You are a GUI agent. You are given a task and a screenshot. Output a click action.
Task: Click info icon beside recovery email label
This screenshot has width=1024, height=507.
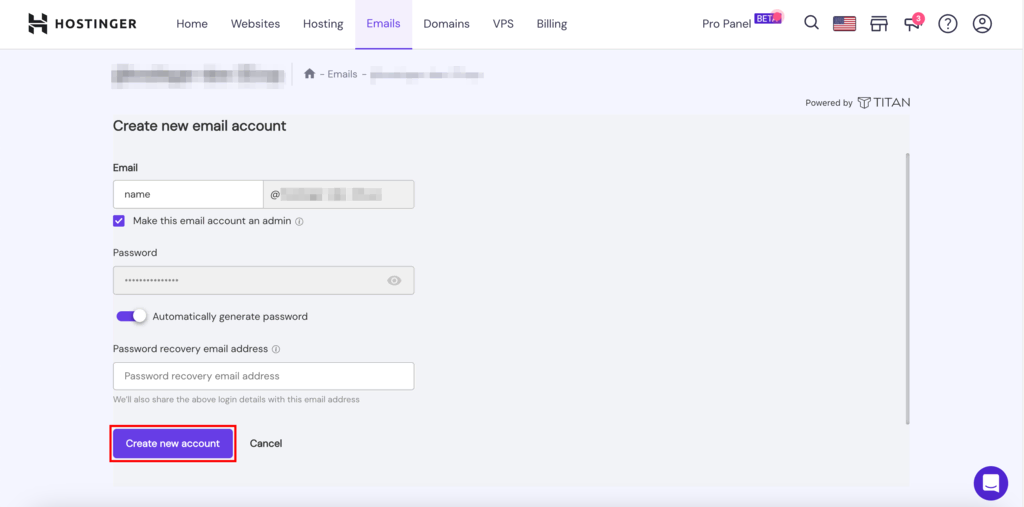(x=276, y=349)
